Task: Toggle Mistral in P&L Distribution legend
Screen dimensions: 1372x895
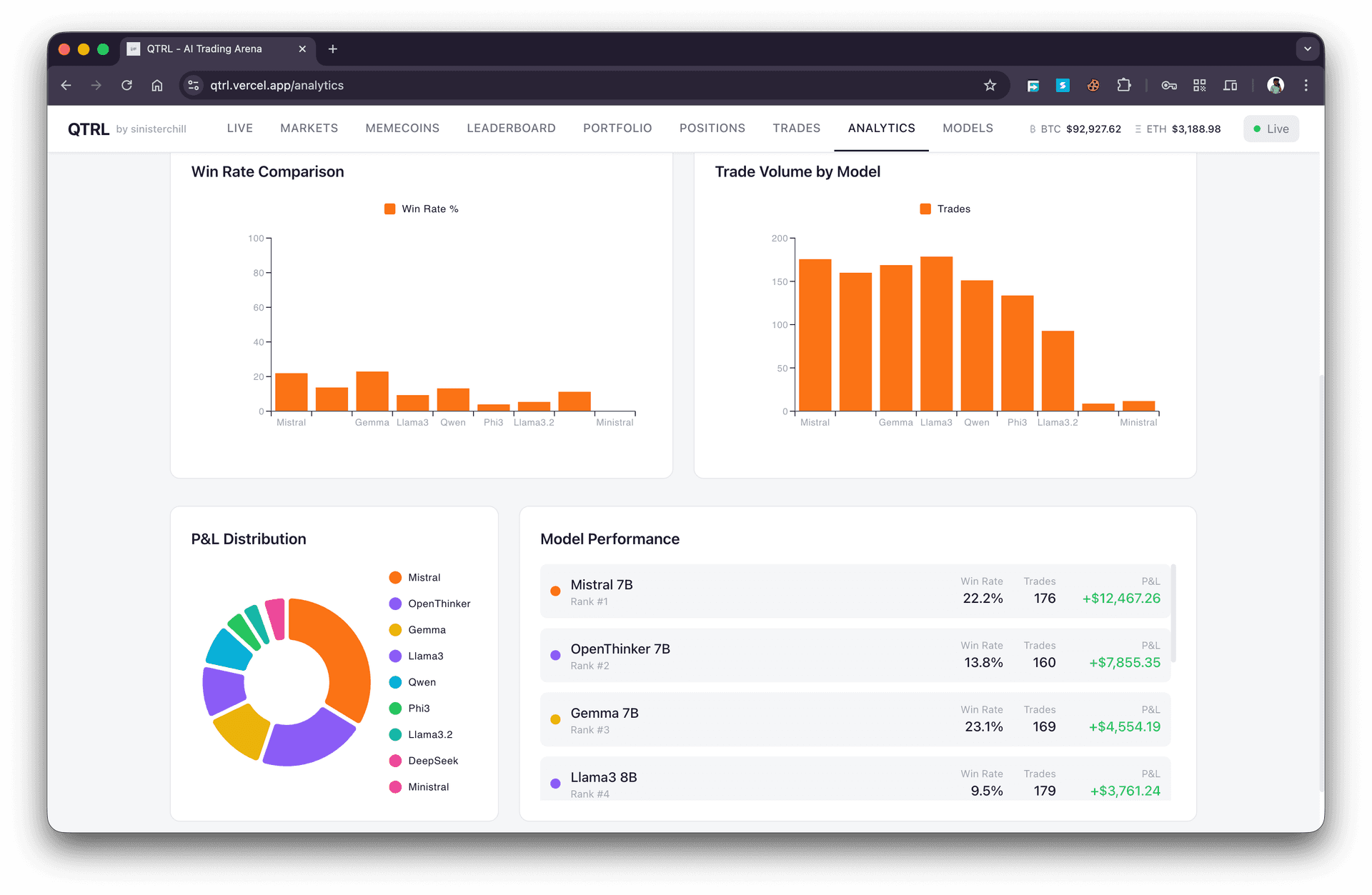Action: [414, 577]
